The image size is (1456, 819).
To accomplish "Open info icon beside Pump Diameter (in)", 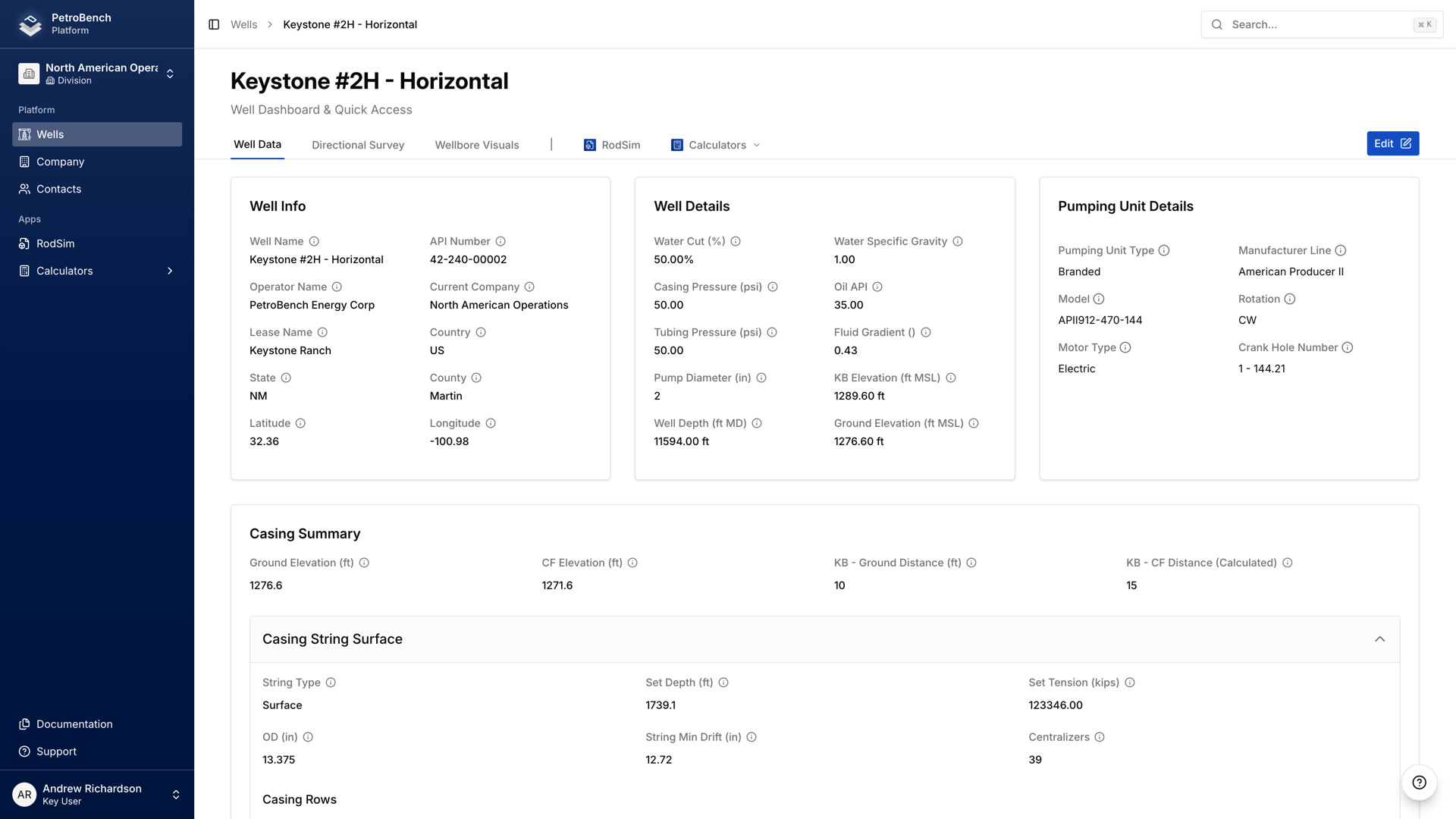I will [x=761, y=378].
